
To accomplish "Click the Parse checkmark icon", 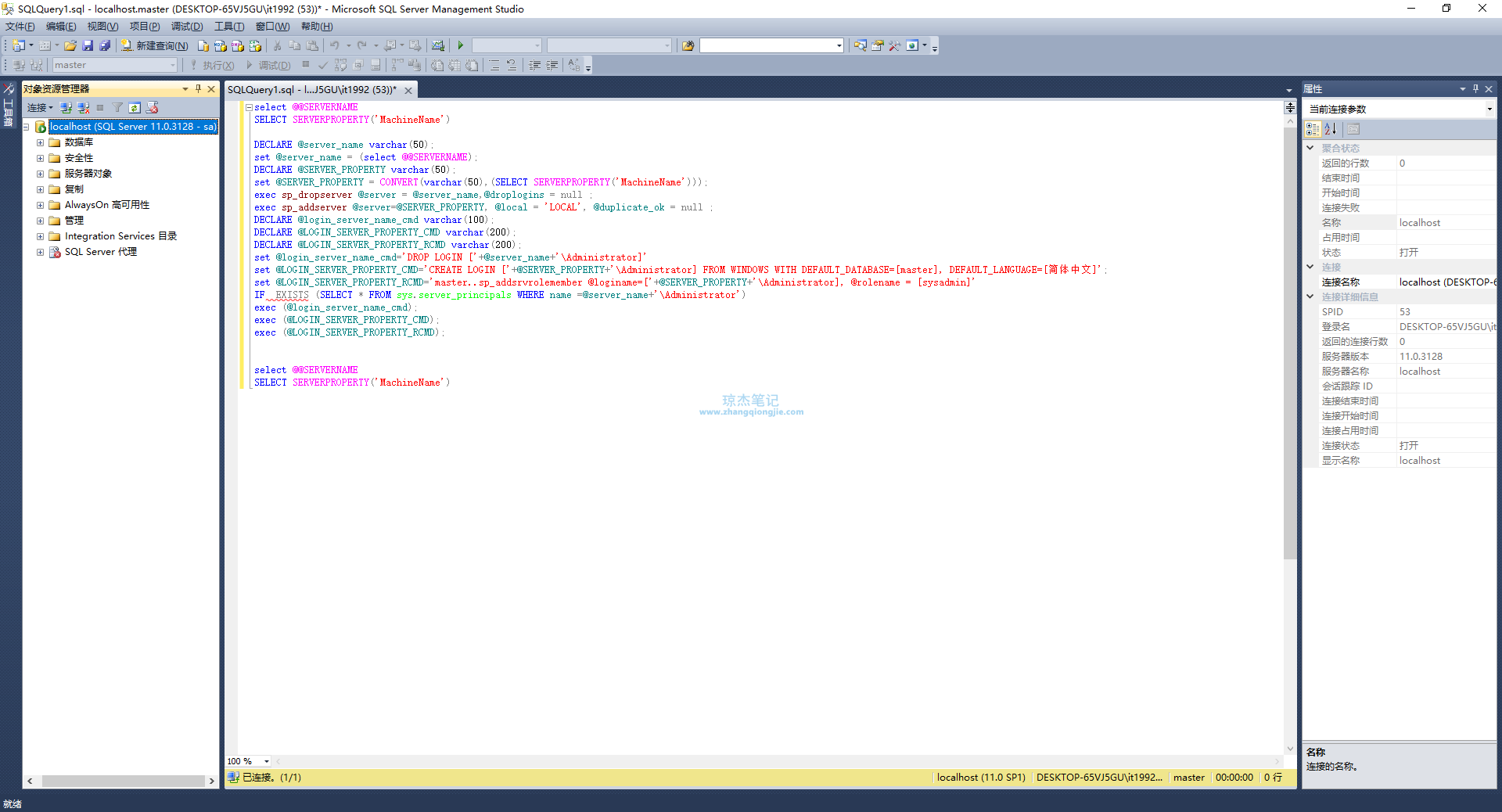I will click(322, 66).
